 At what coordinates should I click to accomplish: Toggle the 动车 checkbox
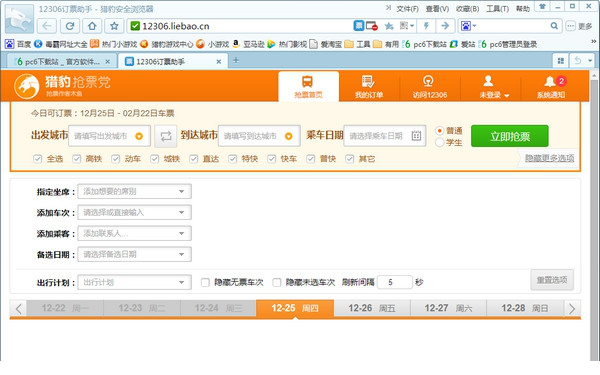(116, 158)
